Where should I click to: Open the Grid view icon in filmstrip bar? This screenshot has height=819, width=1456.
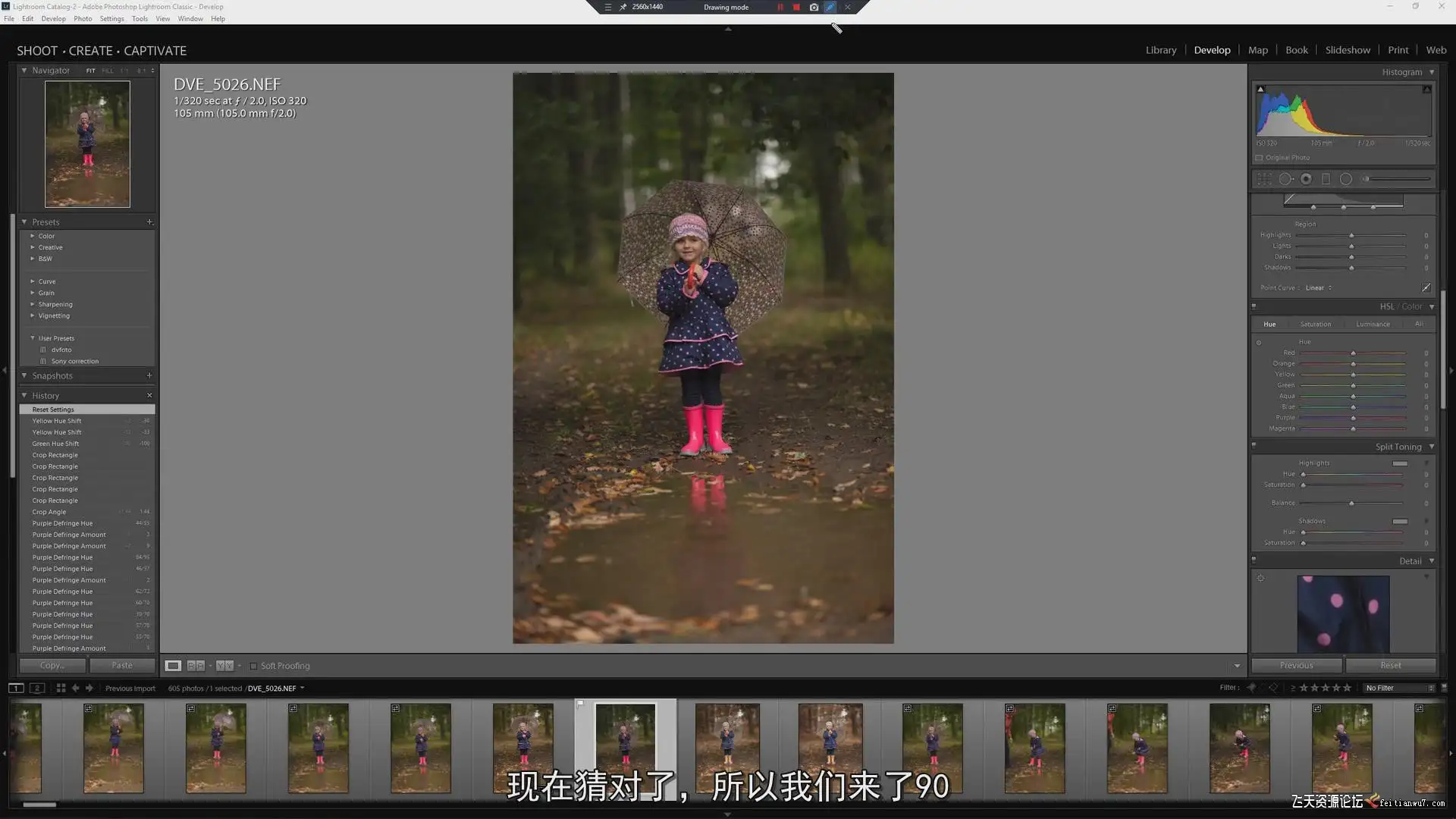61,689
